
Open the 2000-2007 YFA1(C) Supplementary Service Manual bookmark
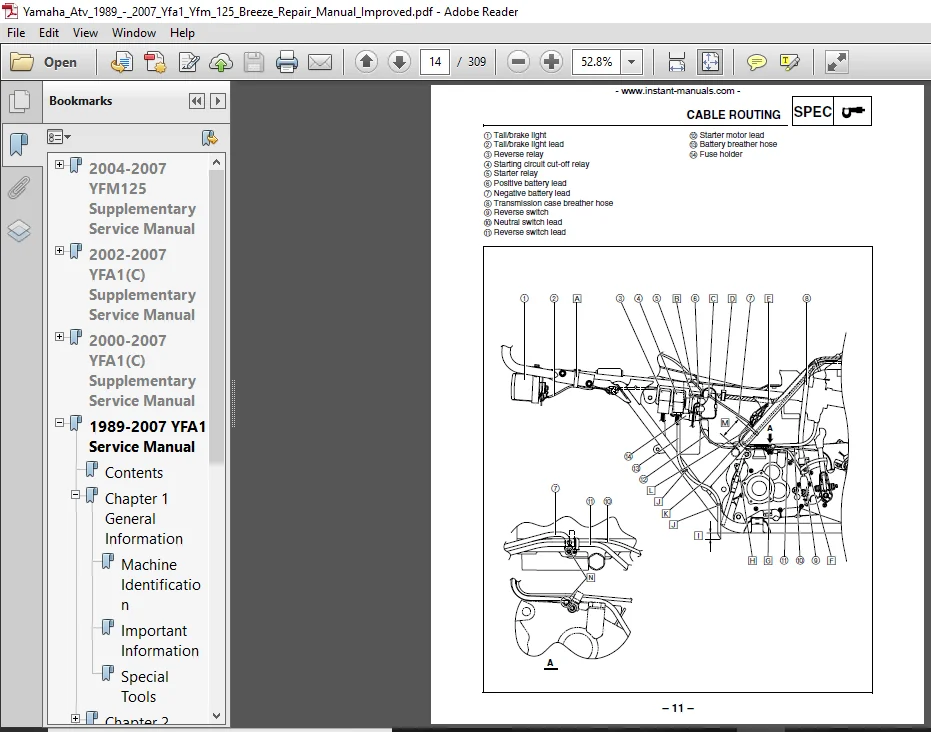click(142, 370)
